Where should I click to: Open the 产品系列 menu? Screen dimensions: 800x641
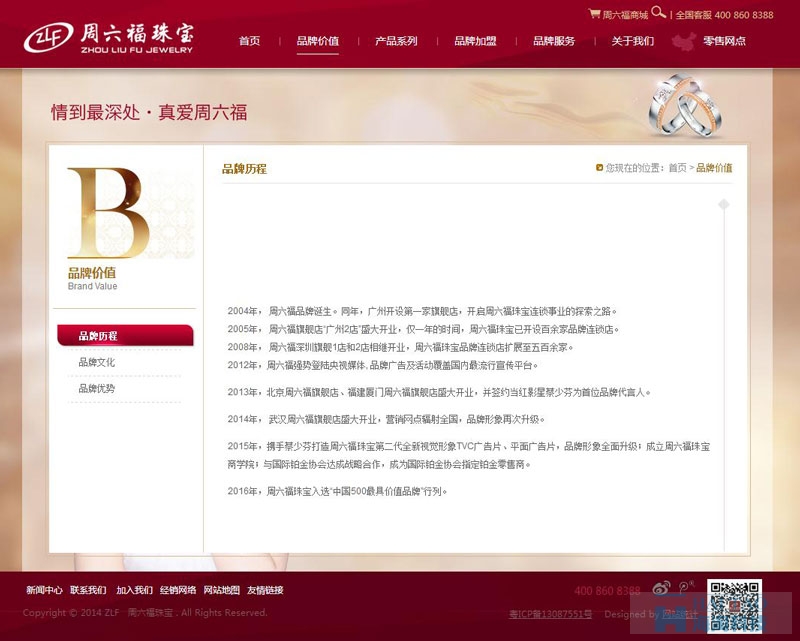[396, 41]
